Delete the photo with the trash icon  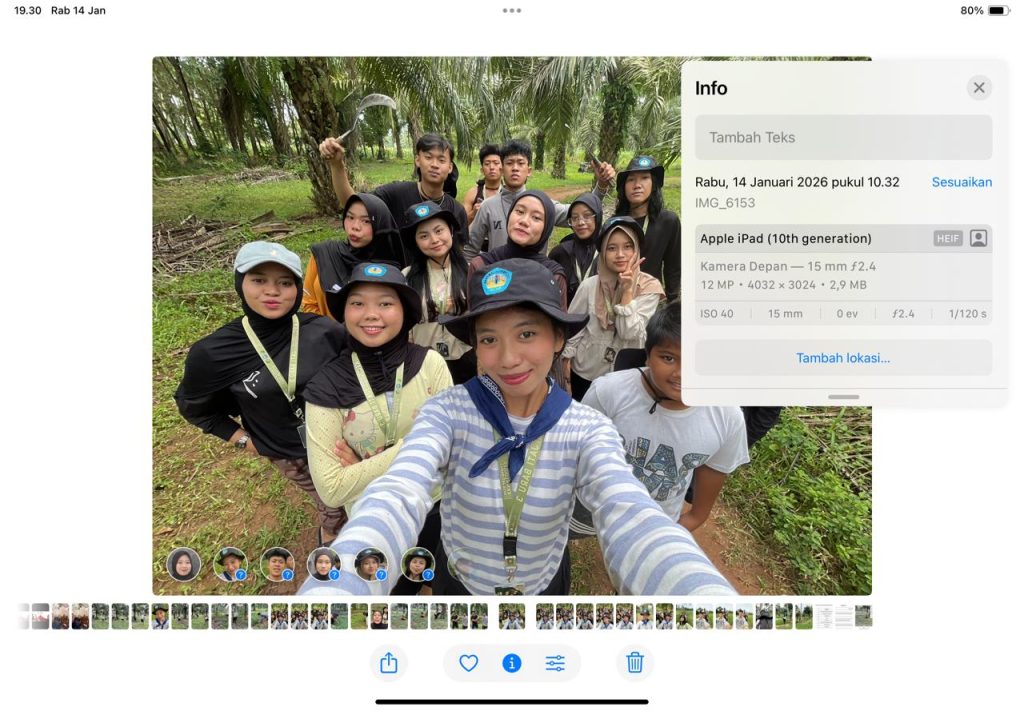[635, 663]
